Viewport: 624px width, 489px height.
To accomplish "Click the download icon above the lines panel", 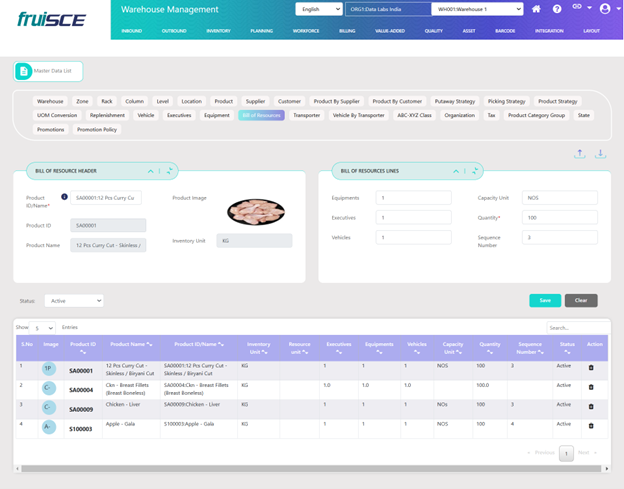I will click(x=601, y=154).
